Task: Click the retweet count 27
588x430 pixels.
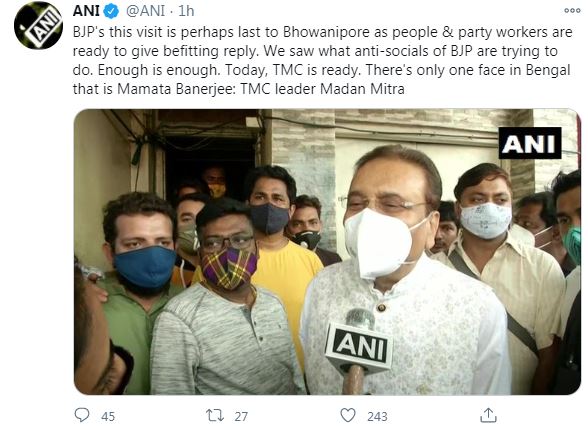Action: click(x=241, y=417)
